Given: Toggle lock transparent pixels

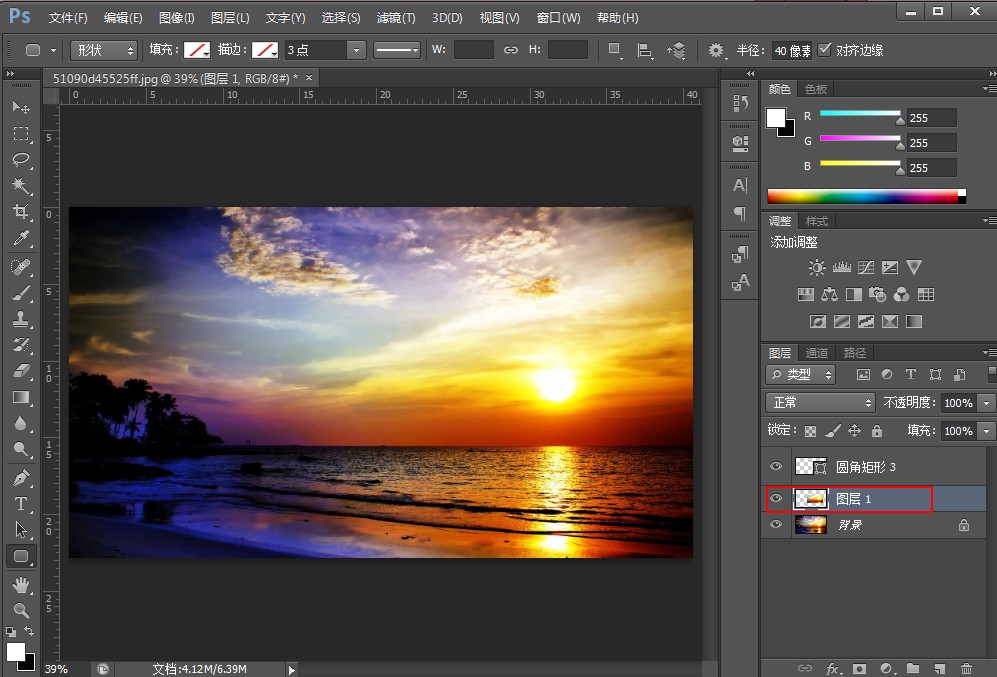Looking at the screenshot, I should click(810, 431).
